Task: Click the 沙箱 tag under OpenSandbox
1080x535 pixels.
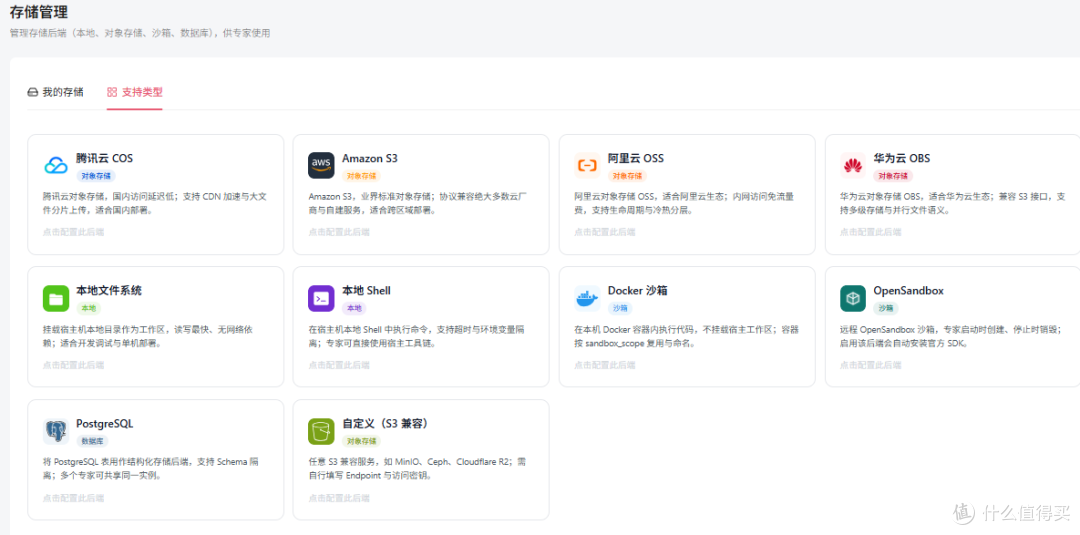Action: click(x=886, y=308)
